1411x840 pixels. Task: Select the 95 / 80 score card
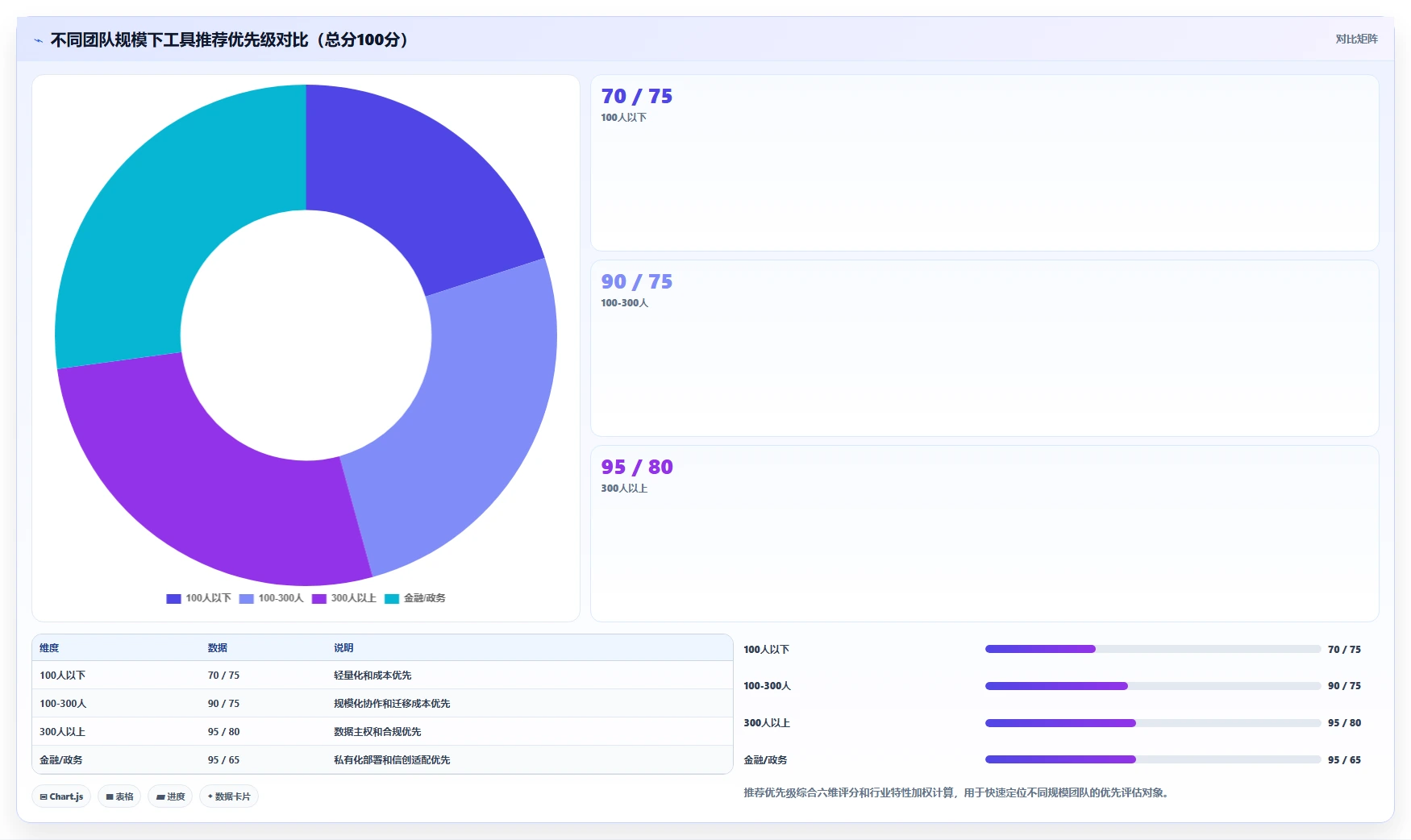(984, 534)
